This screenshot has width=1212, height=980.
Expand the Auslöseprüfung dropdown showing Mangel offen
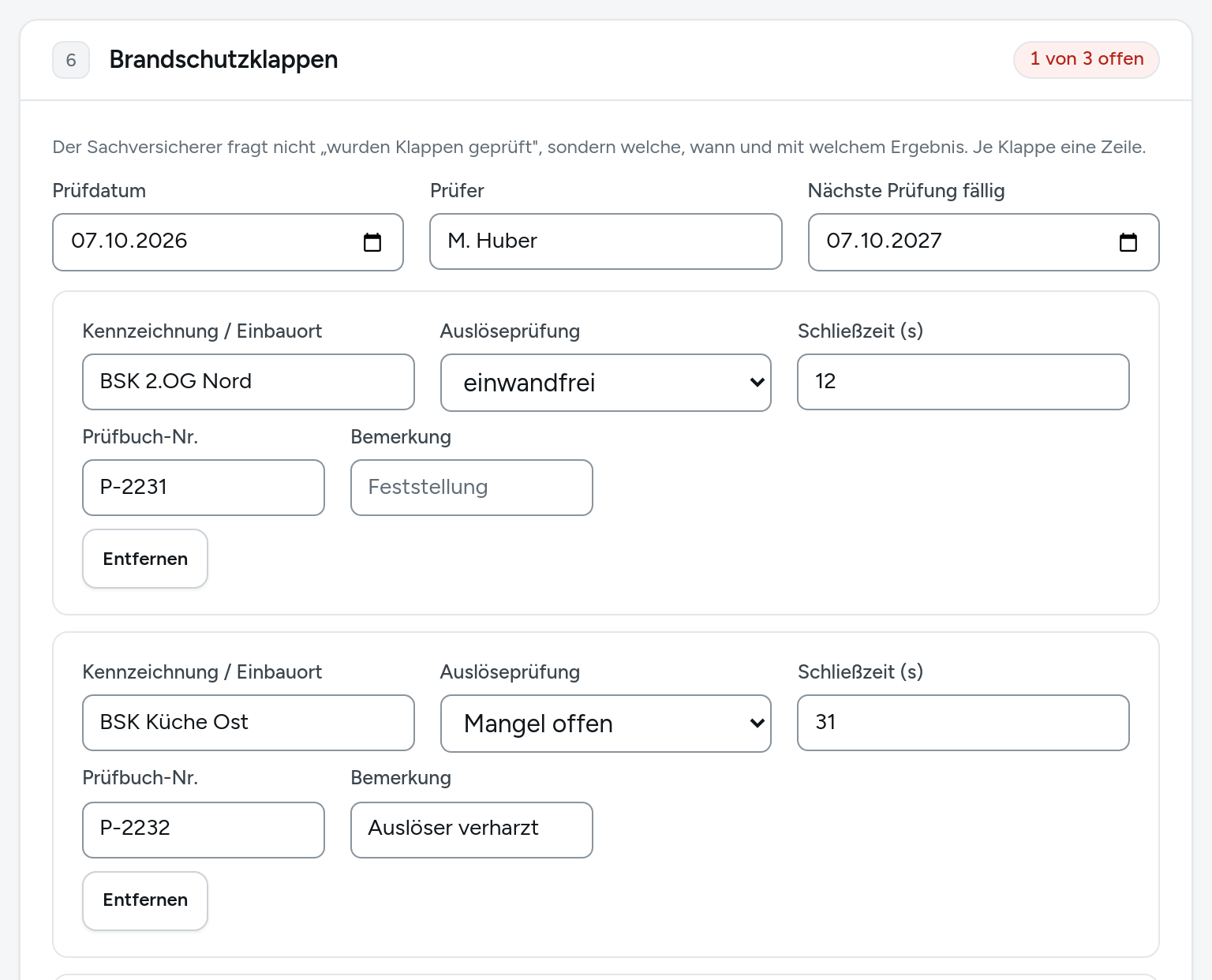tap(606, 724)
